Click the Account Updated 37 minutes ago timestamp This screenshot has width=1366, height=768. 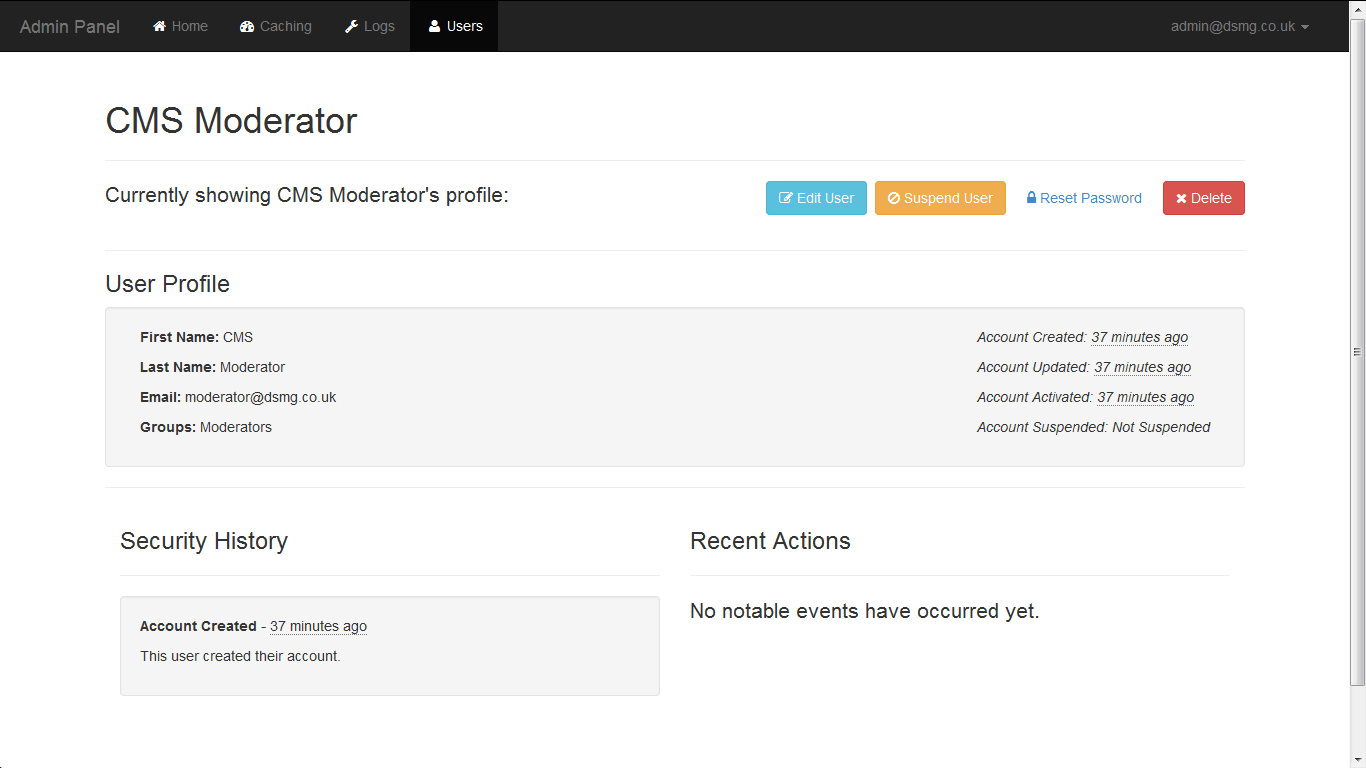tap(1142, 368)
